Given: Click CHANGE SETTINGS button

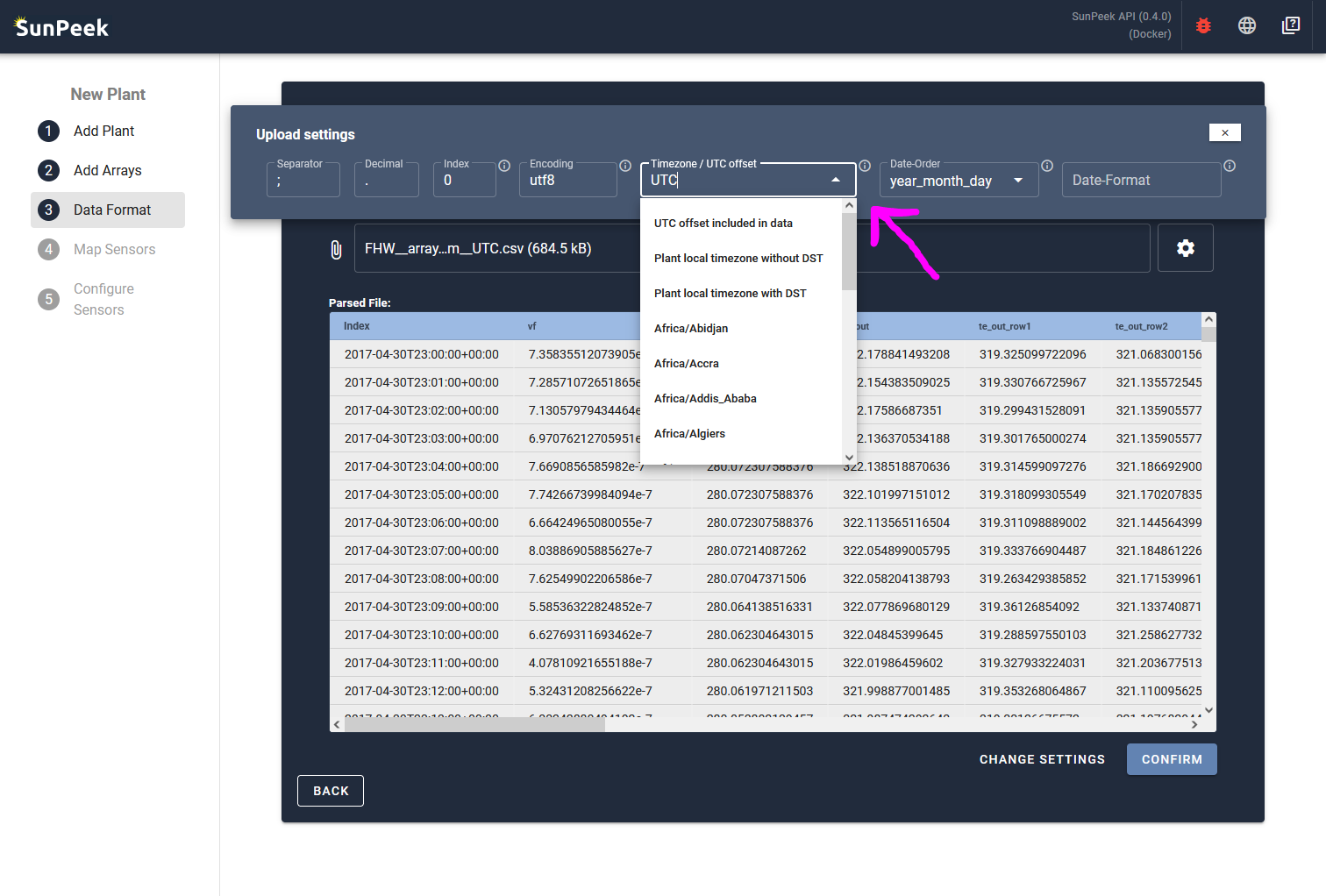Looking at the screenshot, I should click(x=1042, y=759).
